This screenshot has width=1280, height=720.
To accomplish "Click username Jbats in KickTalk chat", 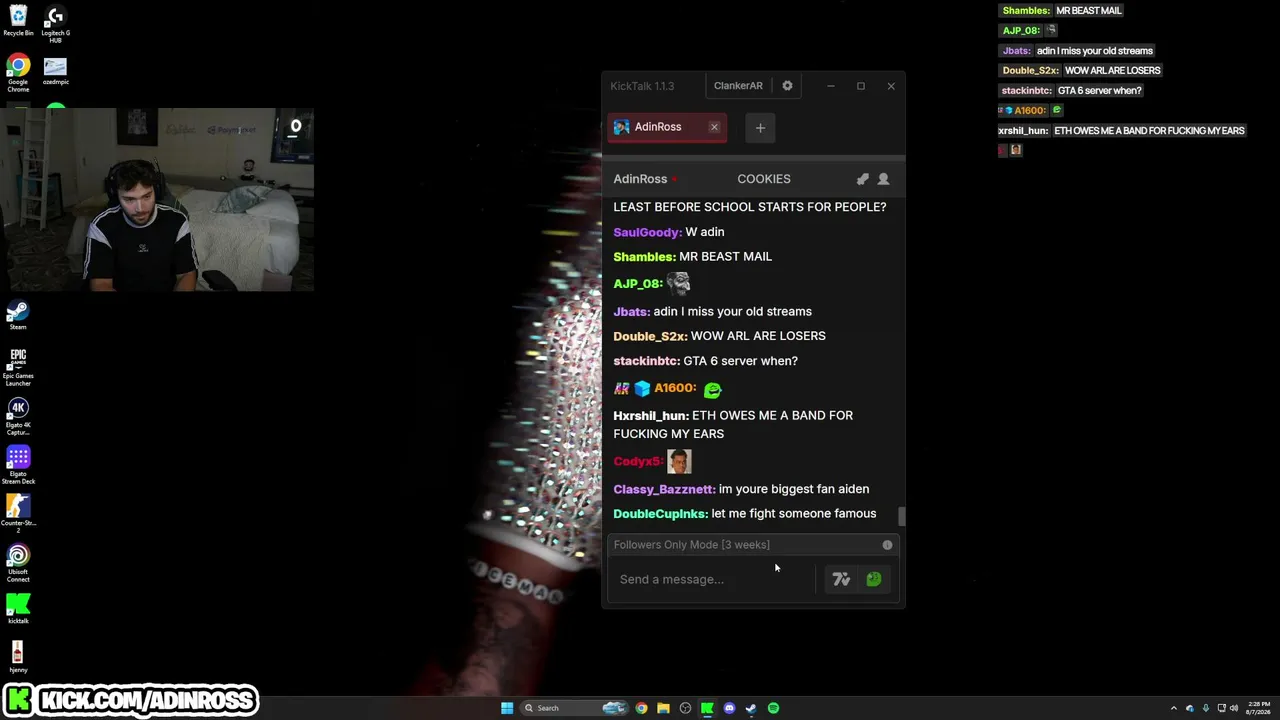I will point(631,312).
